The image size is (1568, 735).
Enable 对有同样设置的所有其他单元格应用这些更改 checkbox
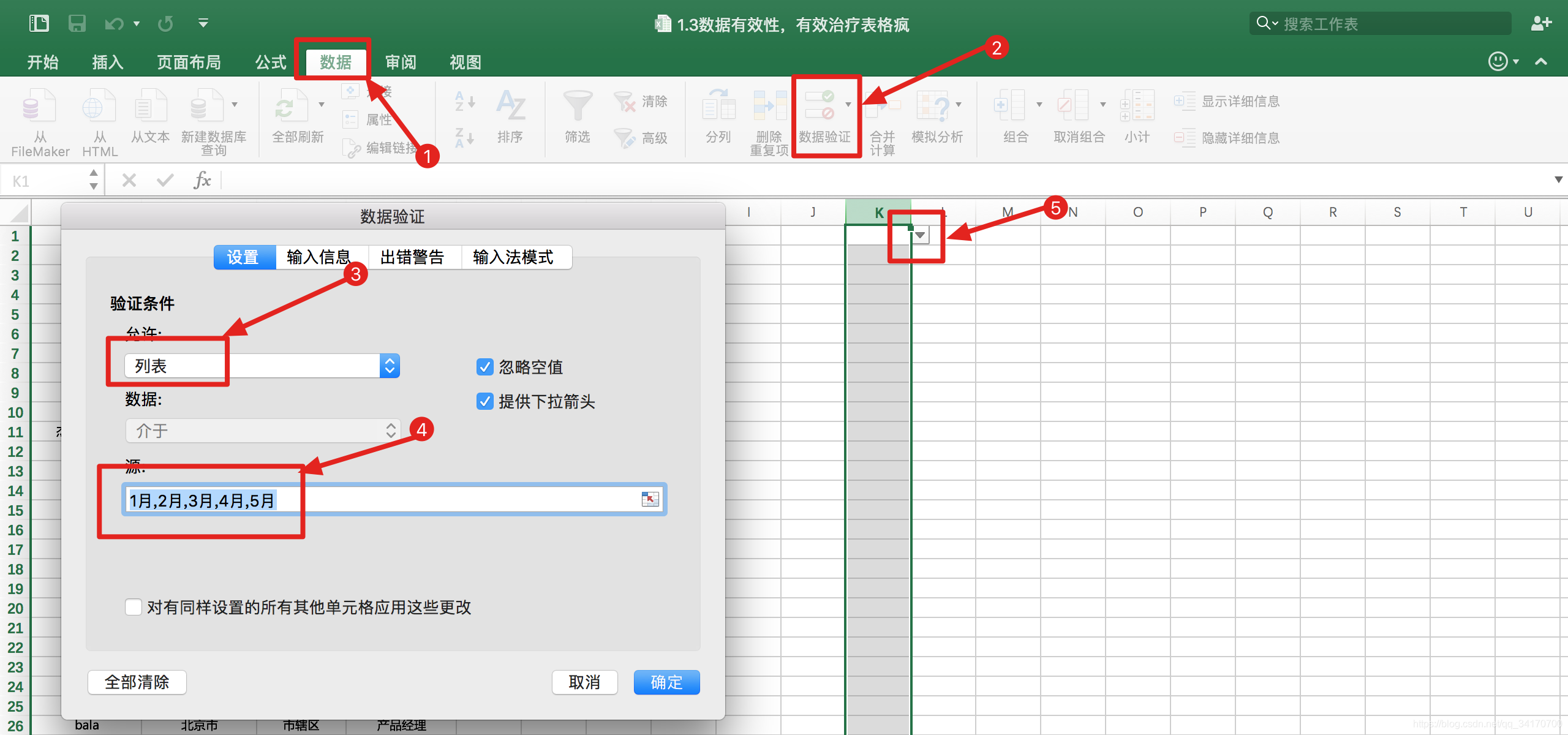(133, 607)
